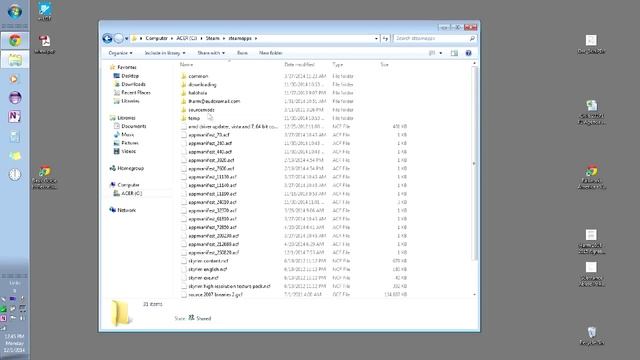The image size is (640, 360).
Task: Click the ACER (C:) segment in the address bar
Action: [187, 38]
